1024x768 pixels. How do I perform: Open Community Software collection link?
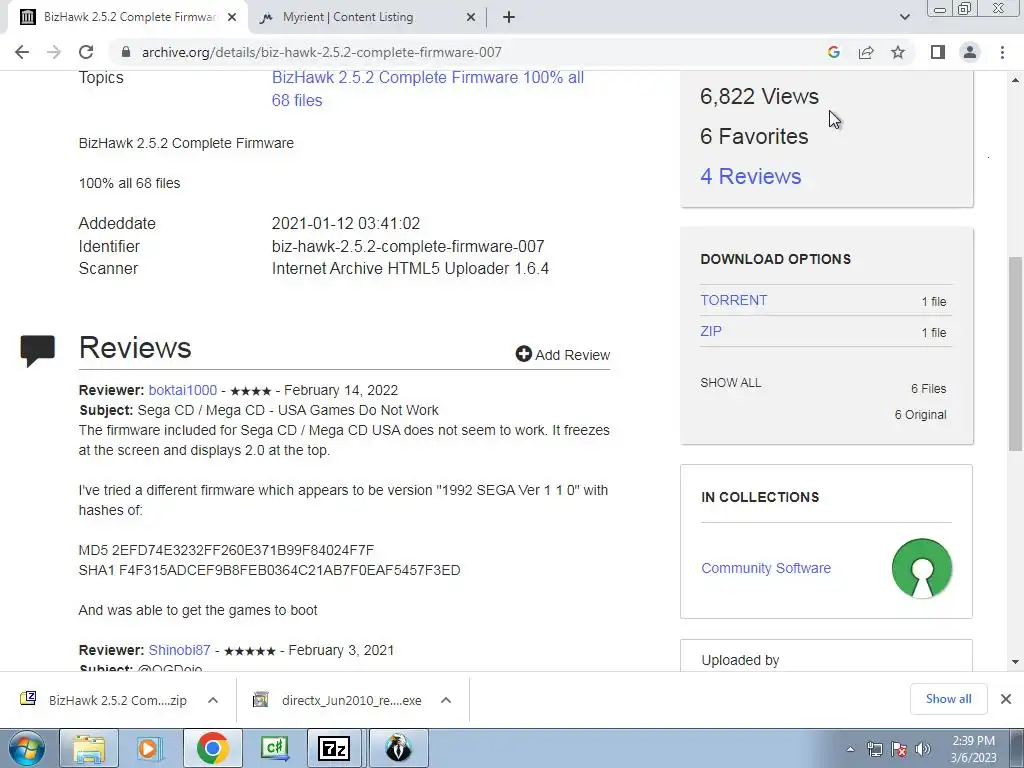click(x=766, y=568)
